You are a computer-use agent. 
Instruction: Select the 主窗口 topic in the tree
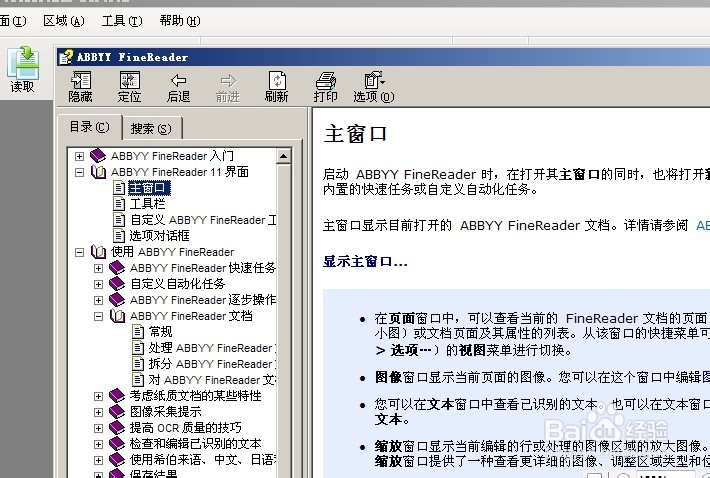click(149, 188)
